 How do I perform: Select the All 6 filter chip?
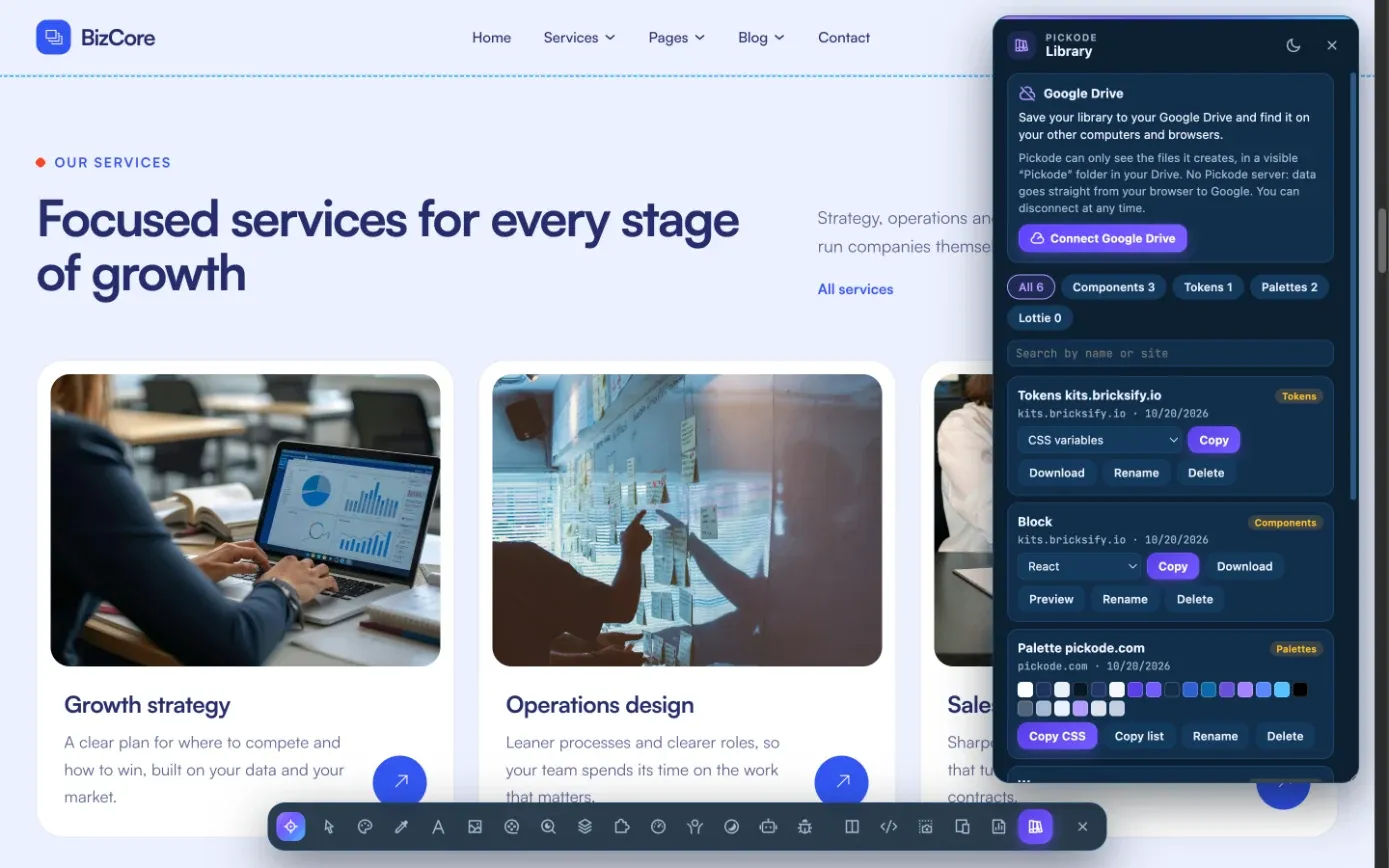[x=1031, y=287]
